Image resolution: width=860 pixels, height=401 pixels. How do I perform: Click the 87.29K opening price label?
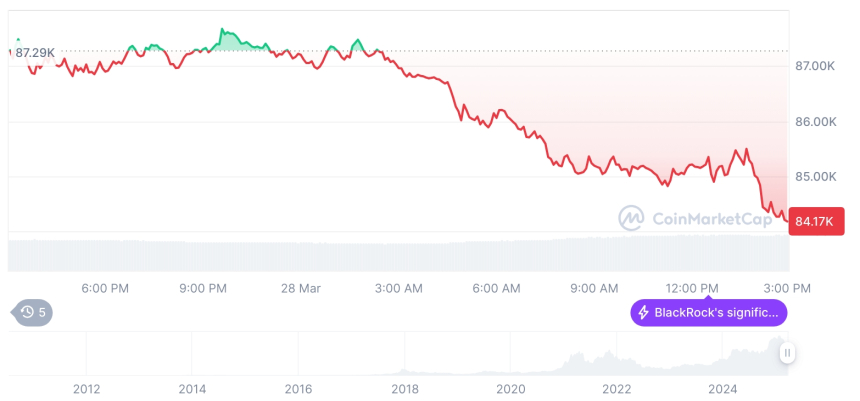[34, 51]
